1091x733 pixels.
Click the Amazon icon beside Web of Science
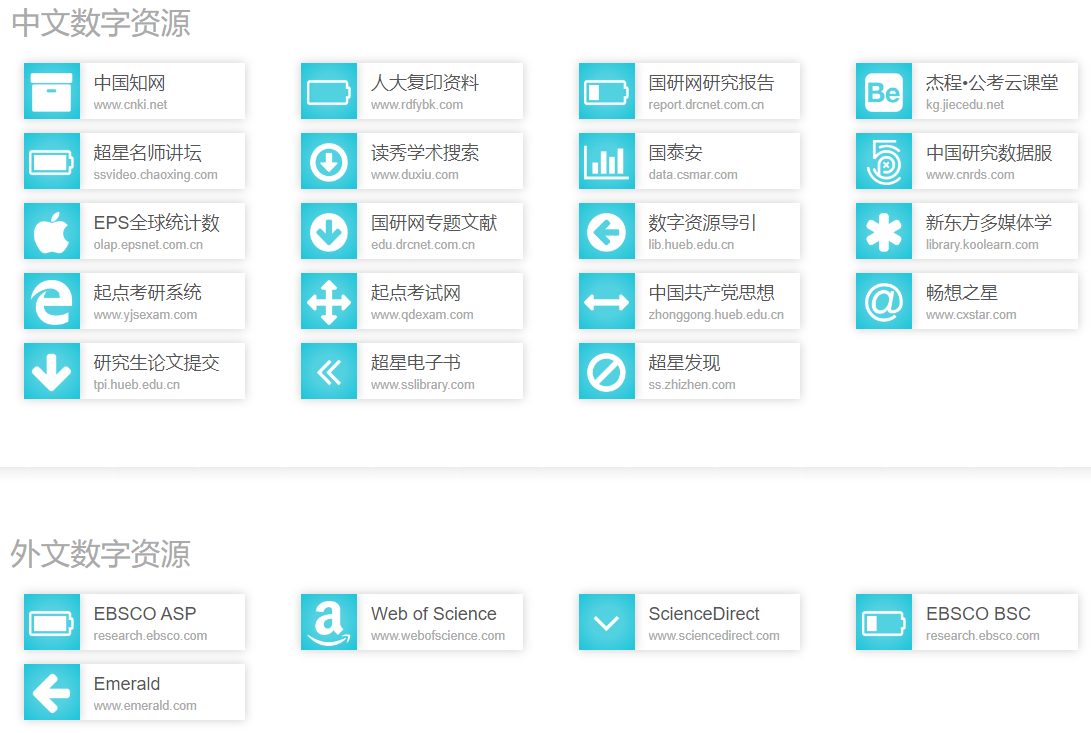click(x=329, y=622)
